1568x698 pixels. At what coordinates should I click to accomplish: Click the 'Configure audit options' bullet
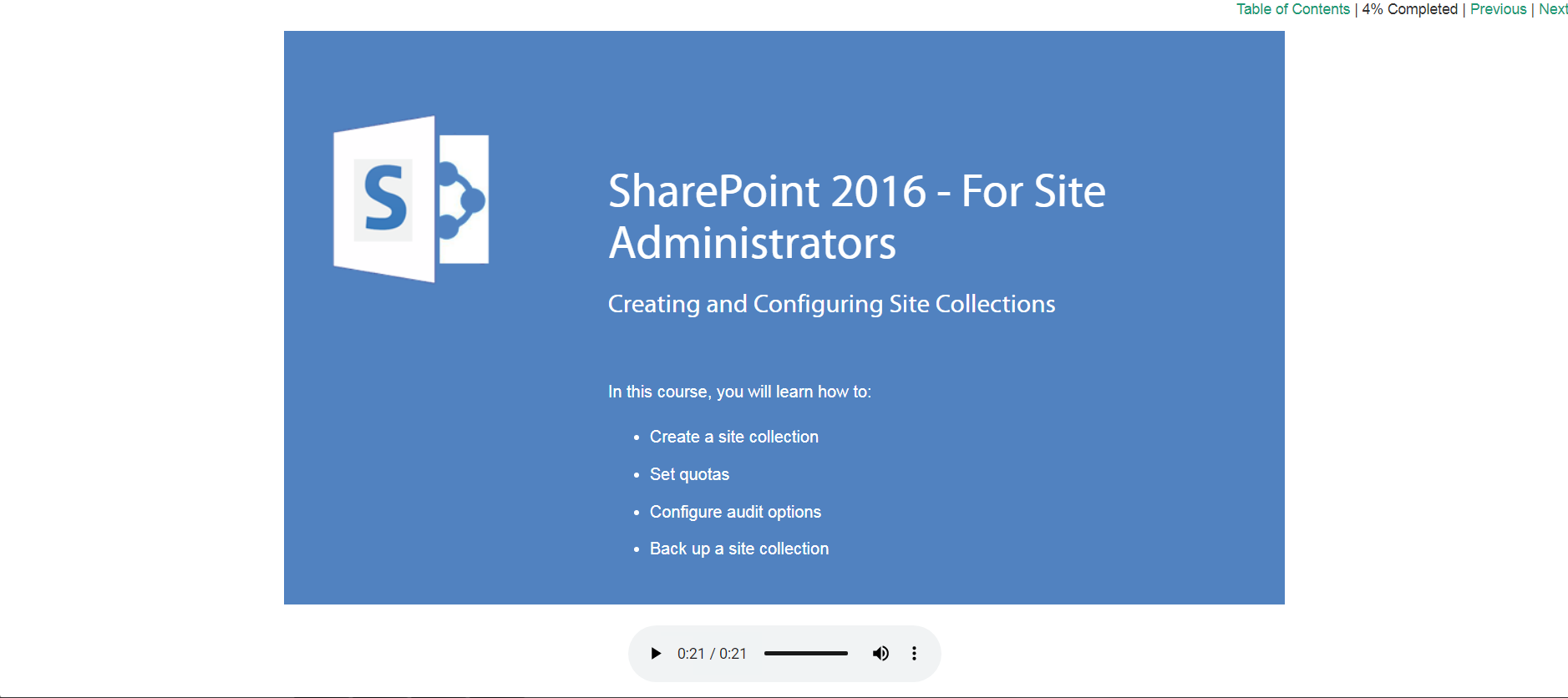[735, 512]
